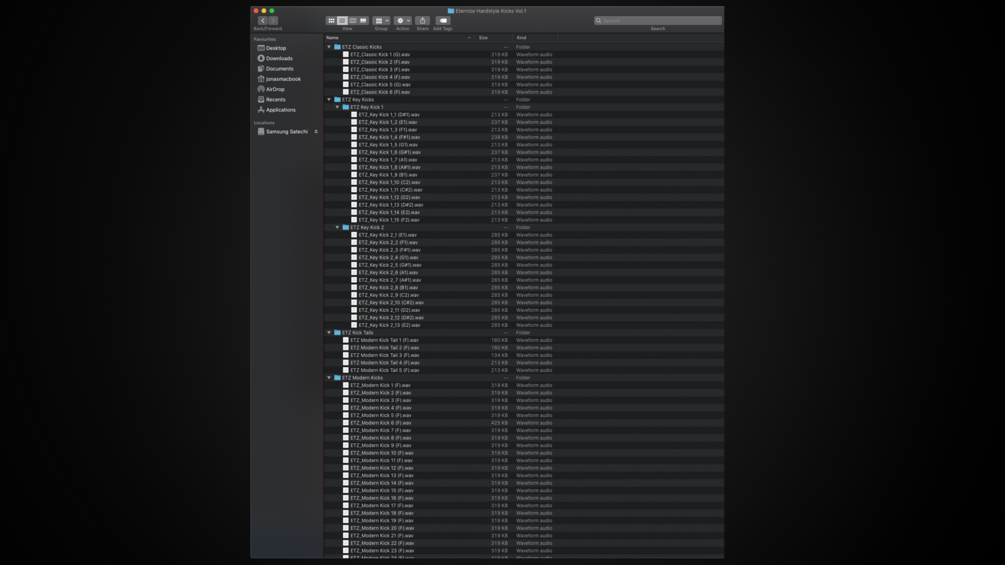Switch to gallery view

point(363,20)
